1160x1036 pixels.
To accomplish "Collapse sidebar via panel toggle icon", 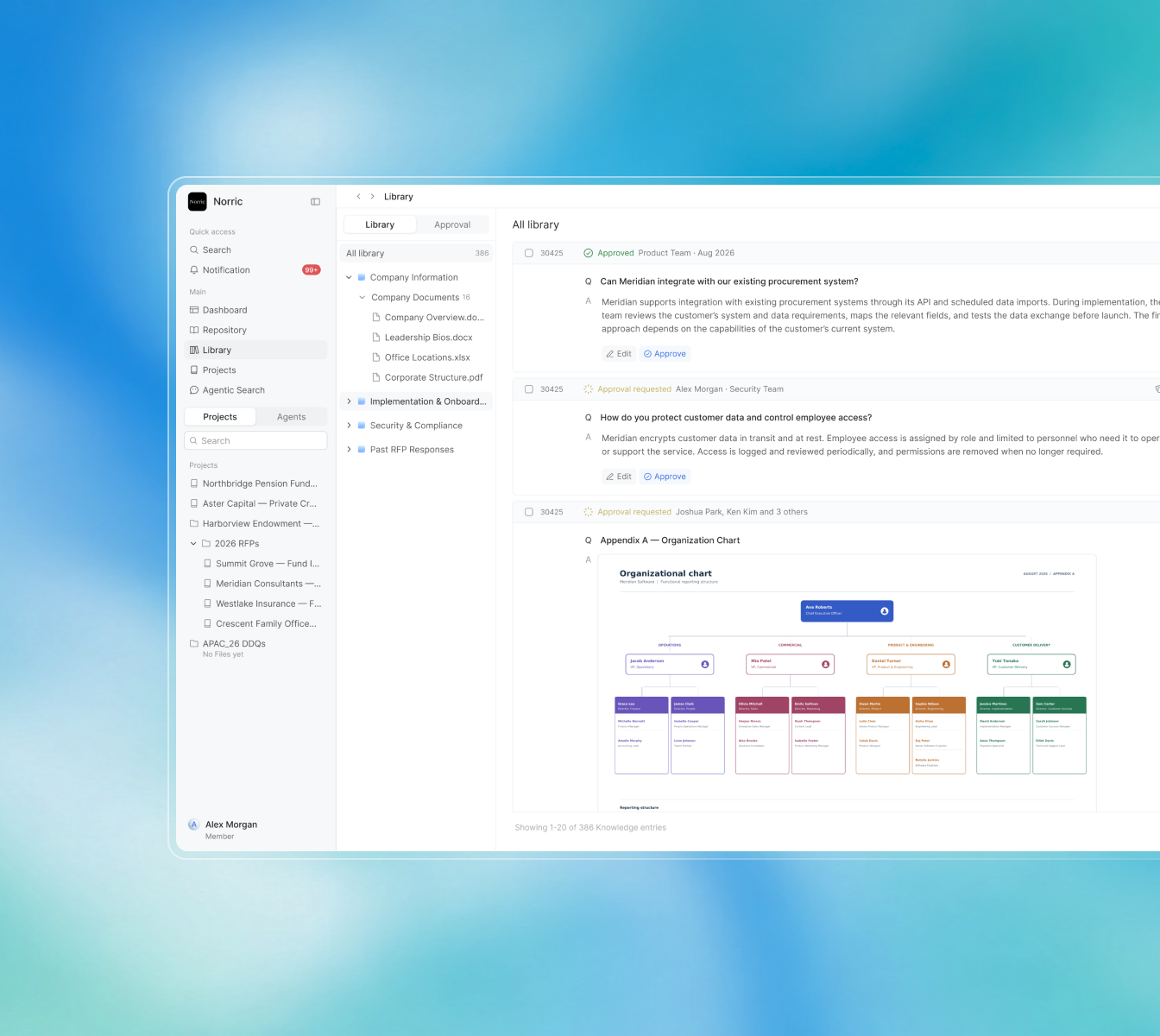I will [x=316, y=202].
